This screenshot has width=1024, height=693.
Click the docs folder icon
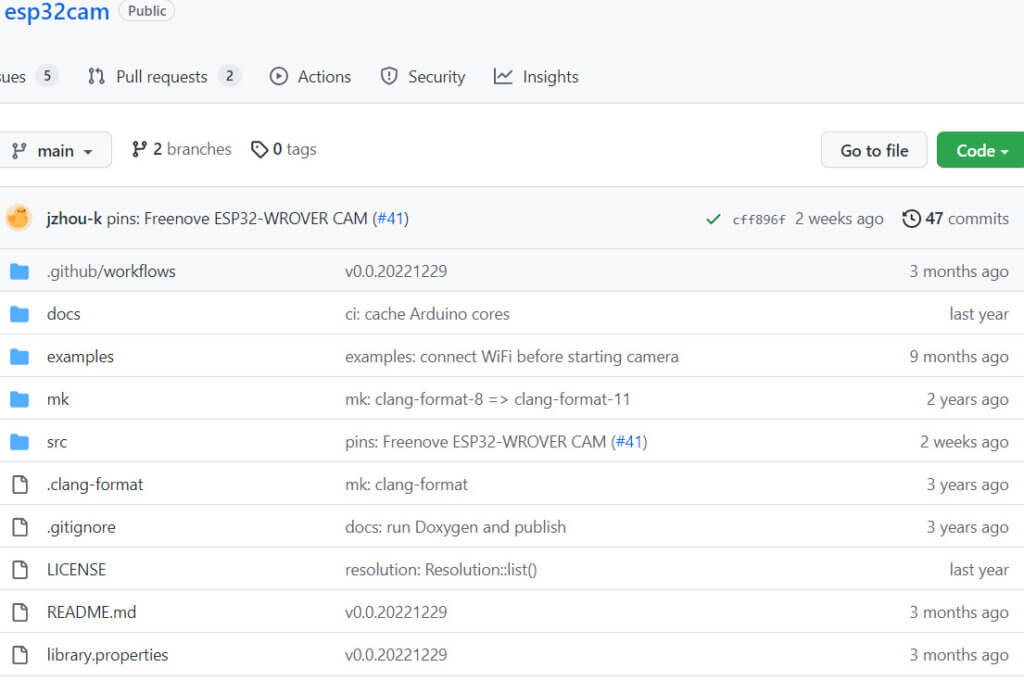point(19,314)
